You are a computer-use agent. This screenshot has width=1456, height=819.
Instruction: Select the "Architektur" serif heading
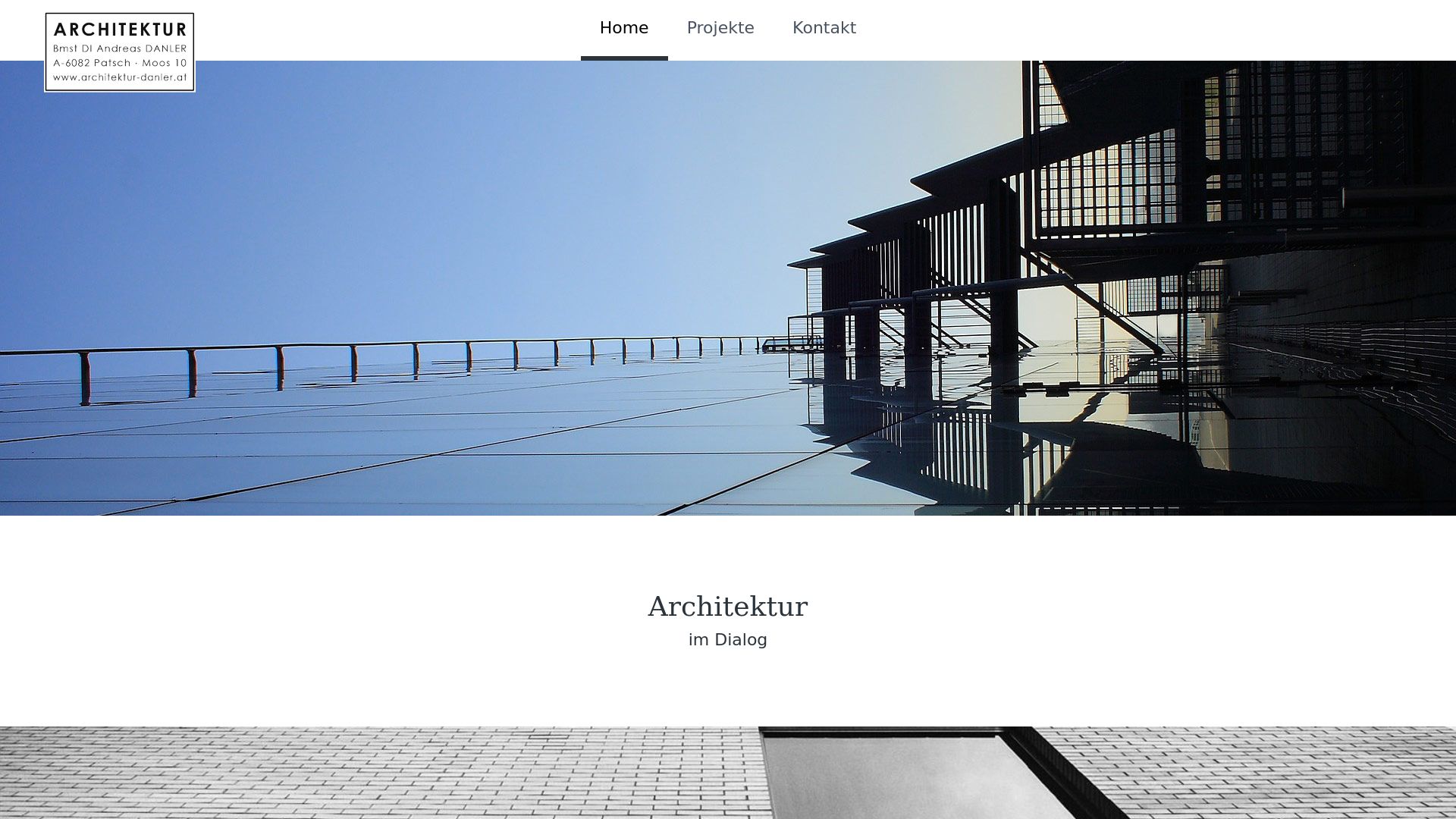coord(728,607)
